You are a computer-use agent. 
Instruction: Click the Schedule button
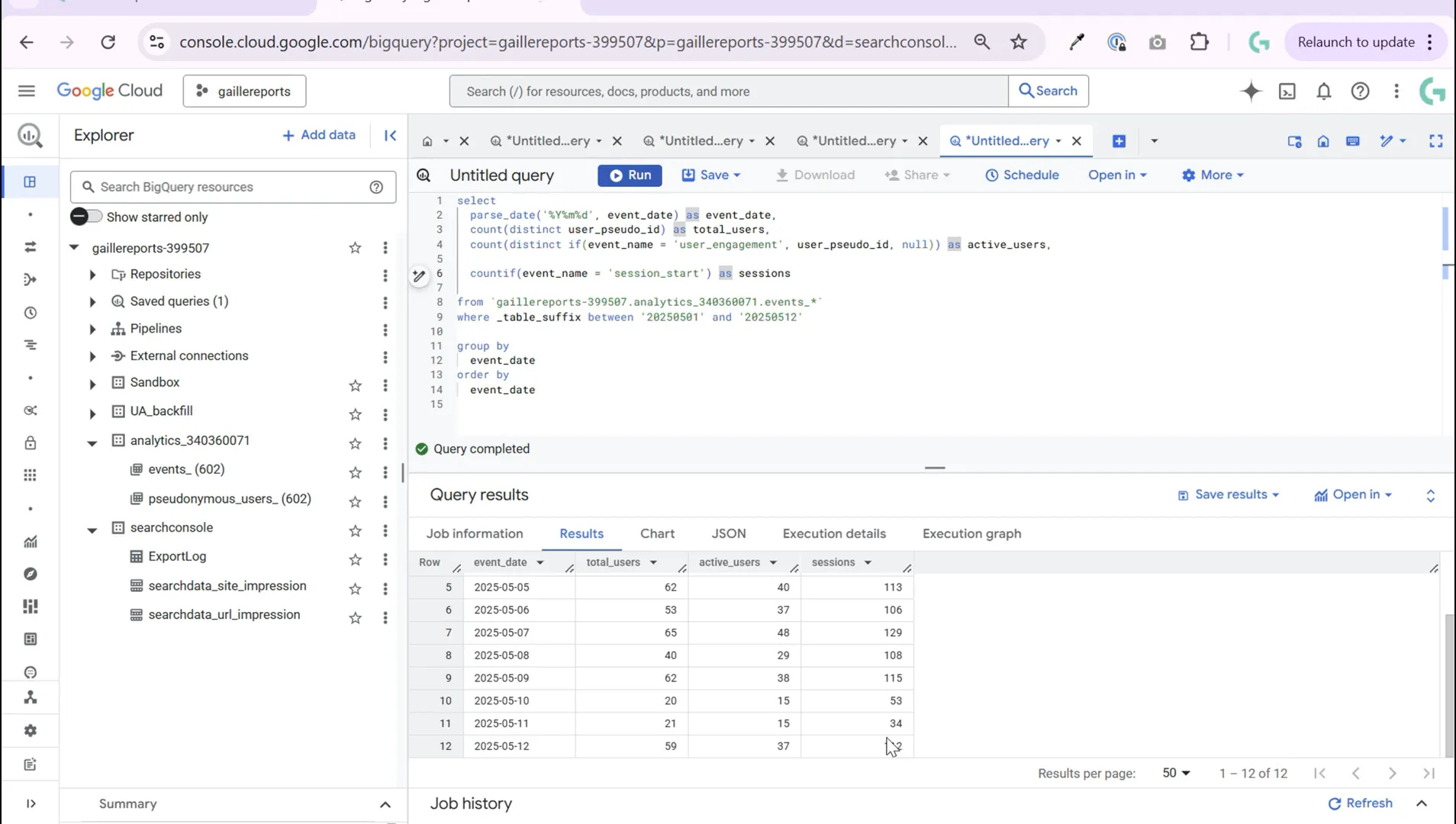(1022, 175)
